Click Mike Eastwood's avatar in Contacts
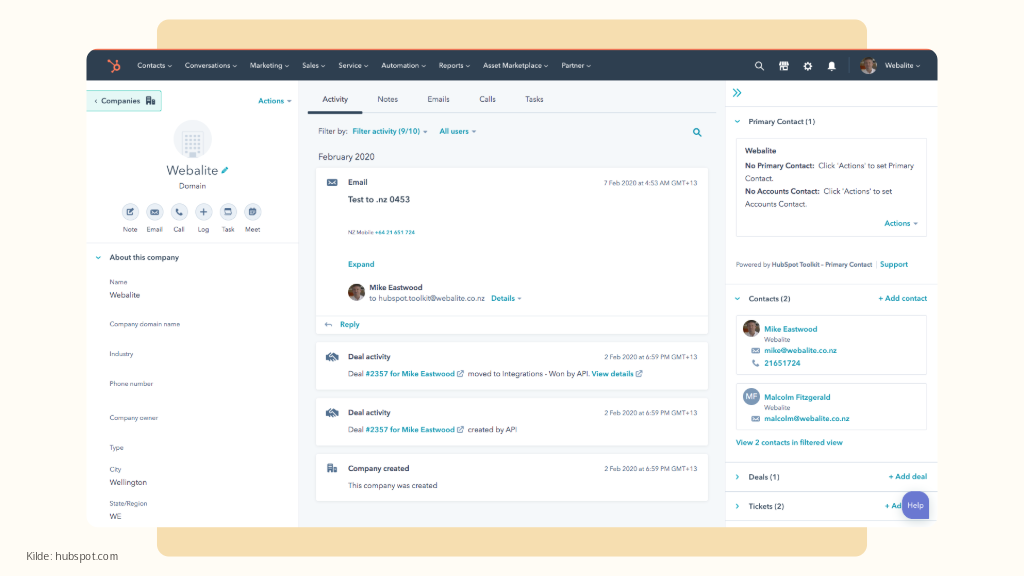Viewport: 1024px width, 576px height. point(751,329)
